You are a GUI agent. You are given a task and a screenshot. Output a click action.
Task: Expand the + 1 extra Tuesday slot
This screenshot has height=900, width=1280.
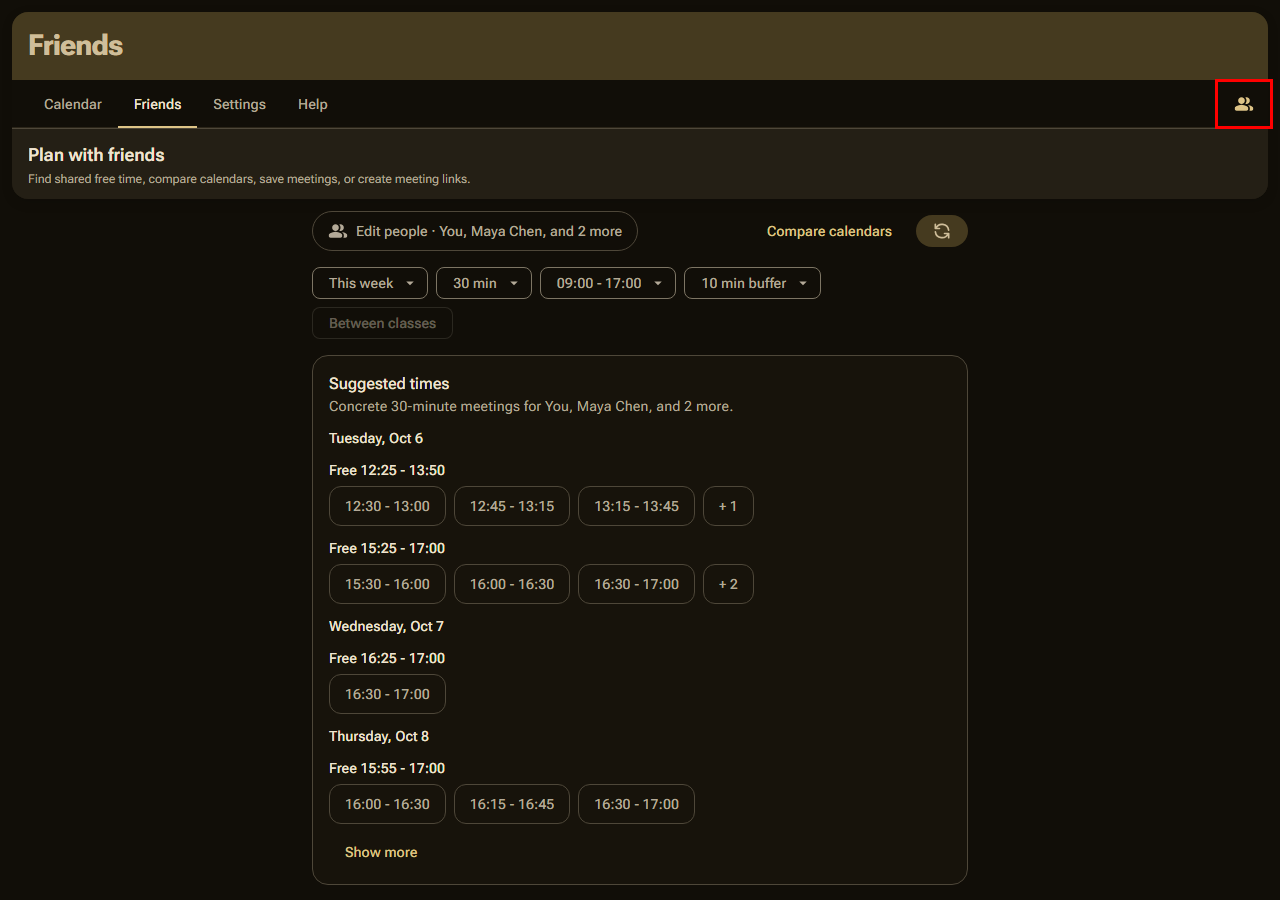click(x=728, y=506)
